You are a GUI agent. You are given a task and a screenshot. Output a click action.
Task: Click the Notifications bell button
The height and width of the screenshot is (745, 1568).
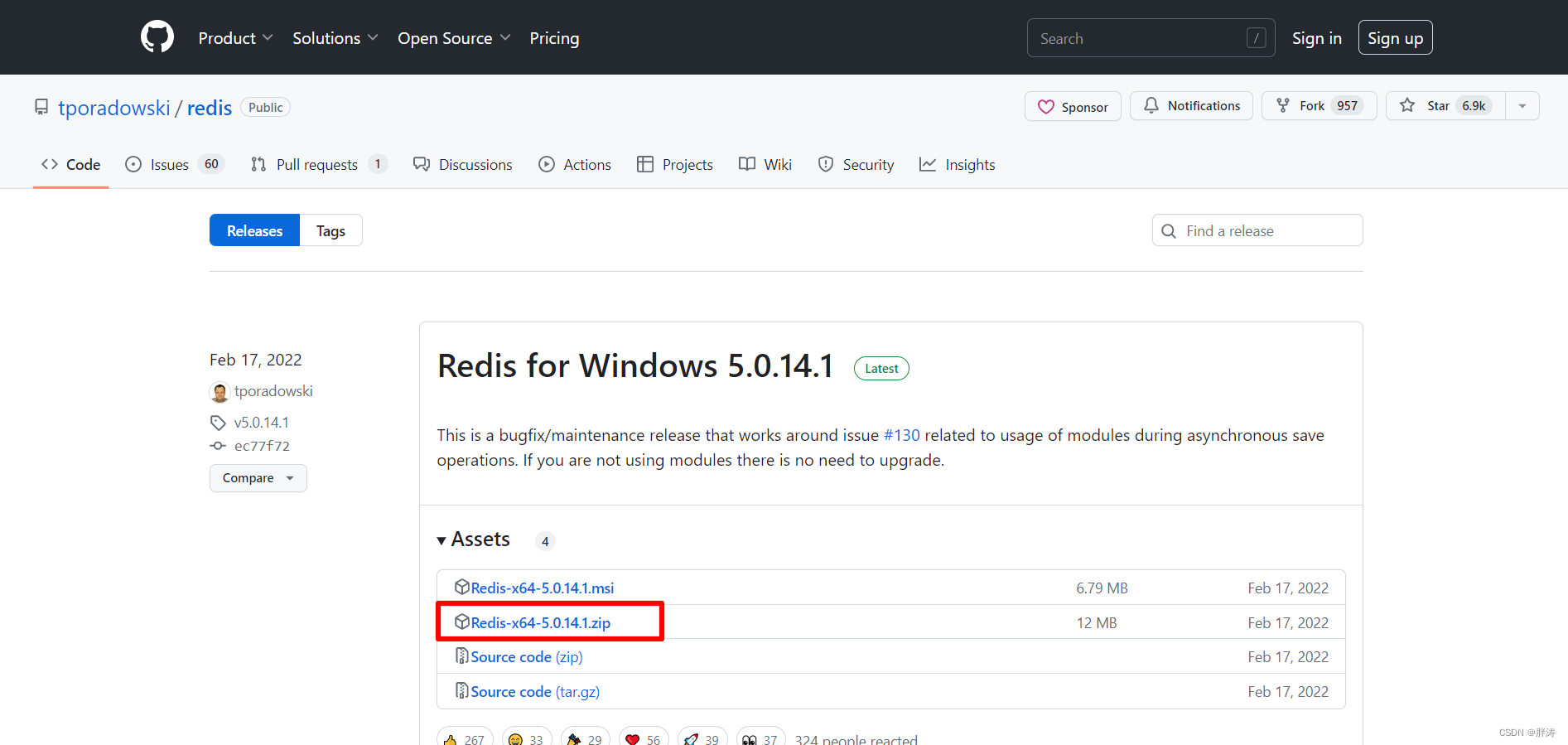pos(1191,106)
